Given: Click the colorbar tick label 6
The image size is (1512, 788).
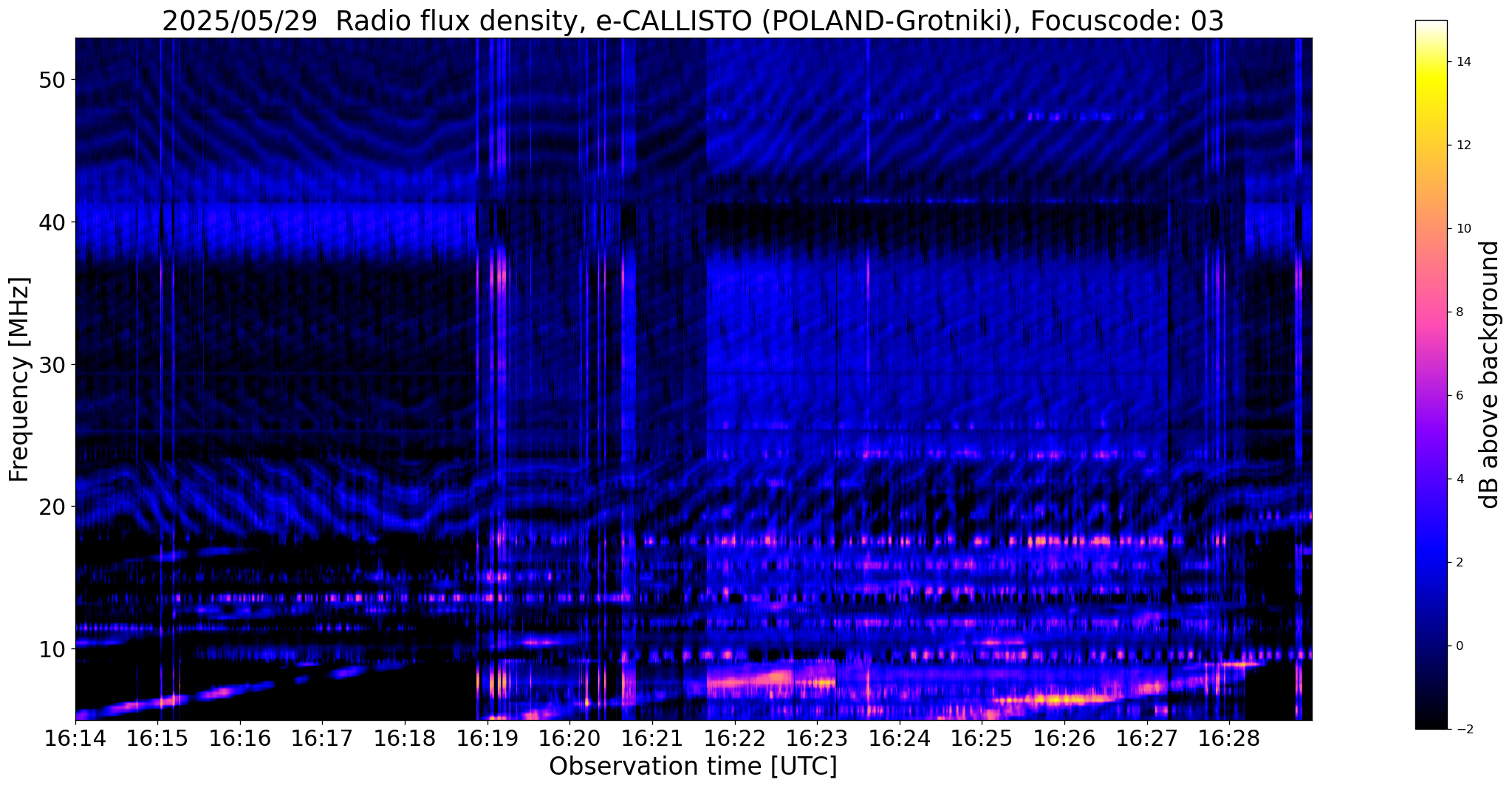Looking at the screenshot, I should click(1460, 396).
